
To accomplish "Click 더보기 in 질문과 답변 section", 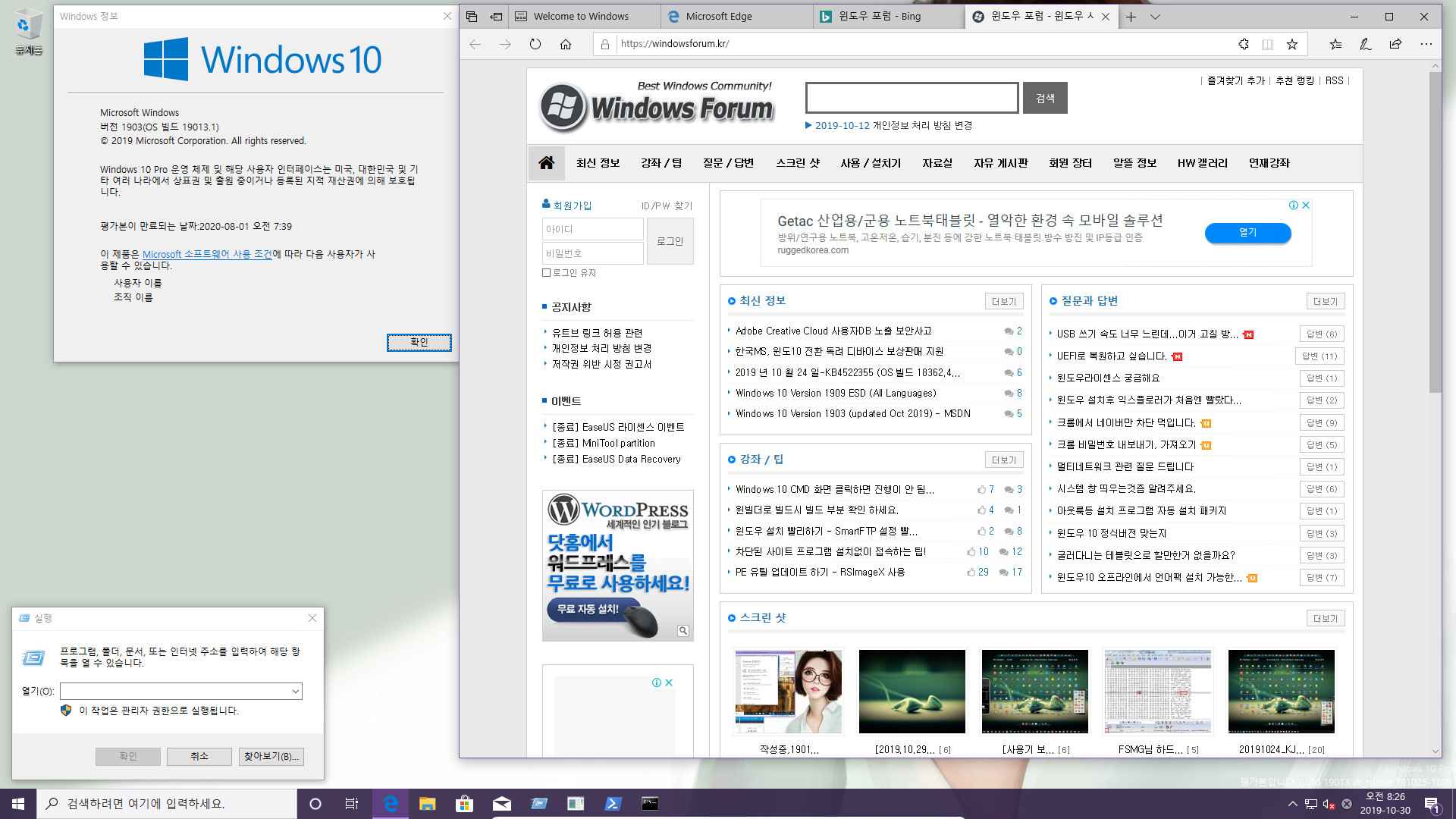I will point(1326,301).
